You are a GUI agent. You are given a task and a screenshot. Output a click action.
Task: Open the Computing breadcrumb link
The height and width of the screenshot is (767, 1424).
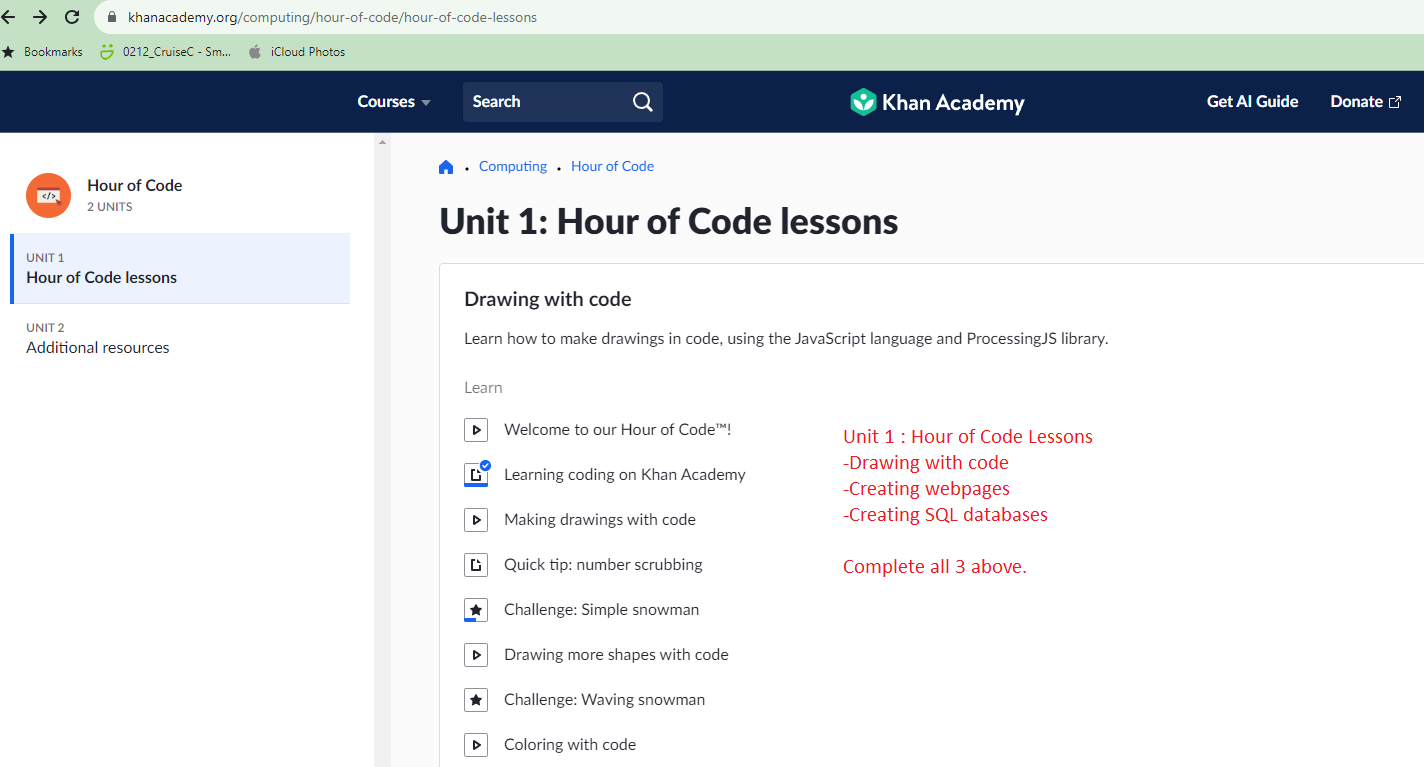point(513,167)
